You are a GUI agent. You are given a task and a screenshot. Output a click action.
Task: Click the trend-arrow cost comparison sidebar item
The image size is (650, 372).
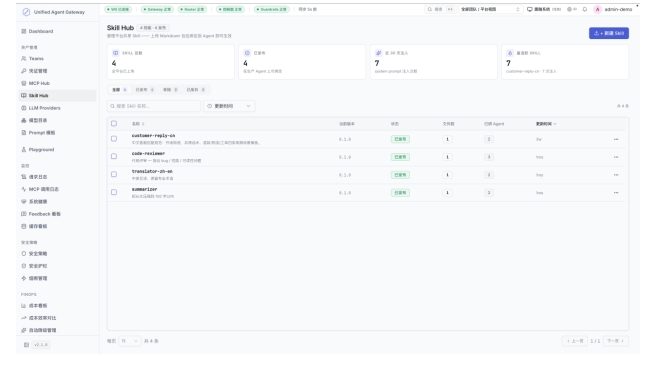[42, 318]
